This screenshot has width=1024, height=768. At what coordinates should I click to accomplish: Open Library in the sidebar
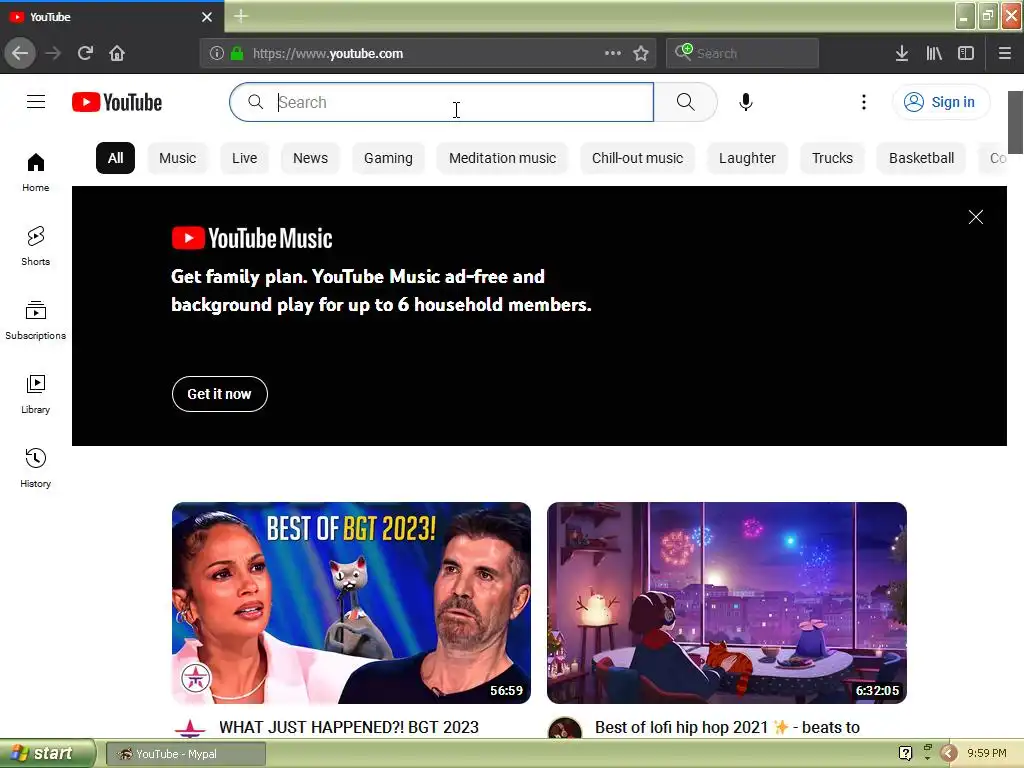[36, 394]
